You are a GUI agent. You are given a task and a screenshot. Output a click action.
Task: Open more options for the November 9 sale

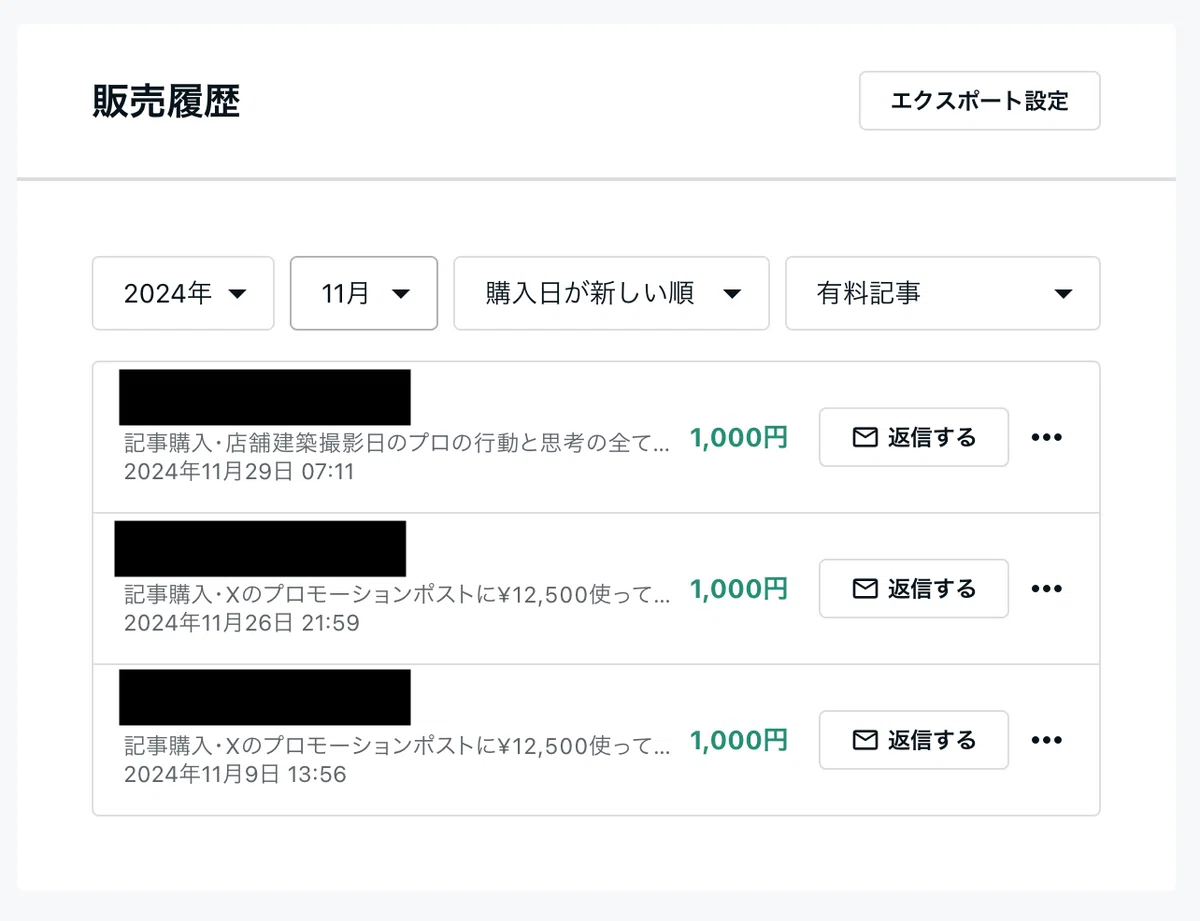1046,740
